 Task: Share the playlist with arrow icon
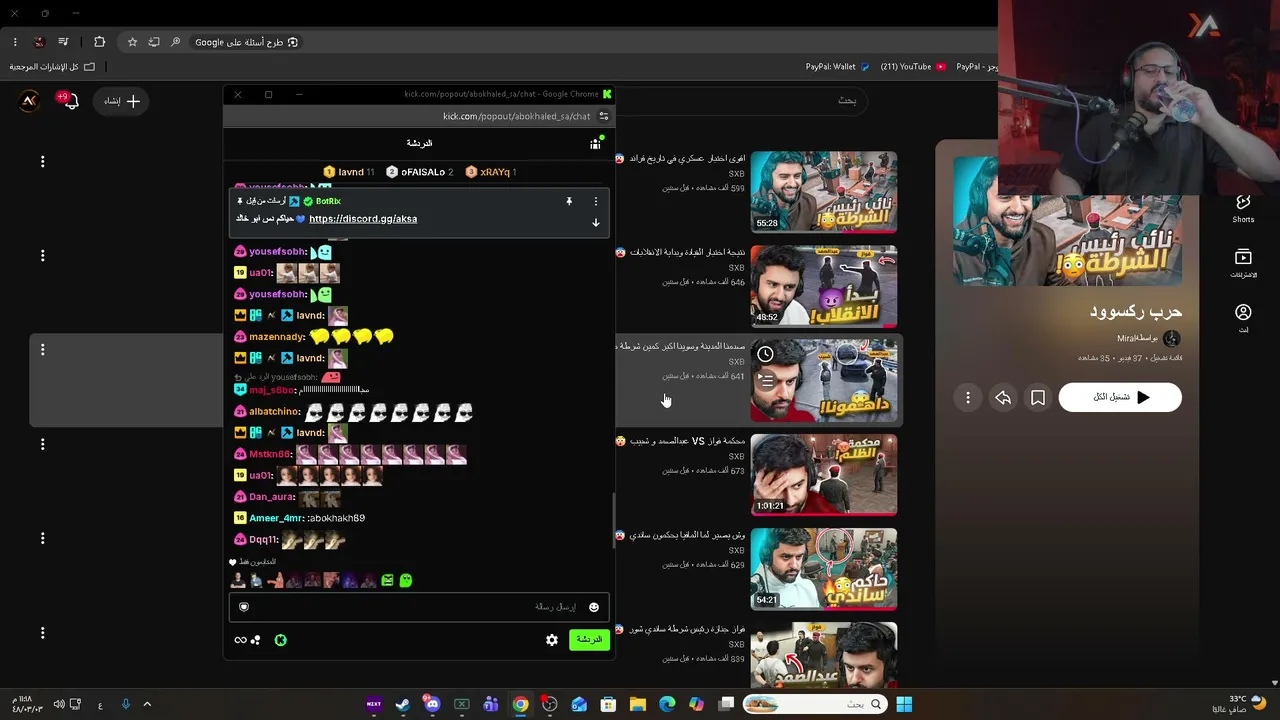1003,398
